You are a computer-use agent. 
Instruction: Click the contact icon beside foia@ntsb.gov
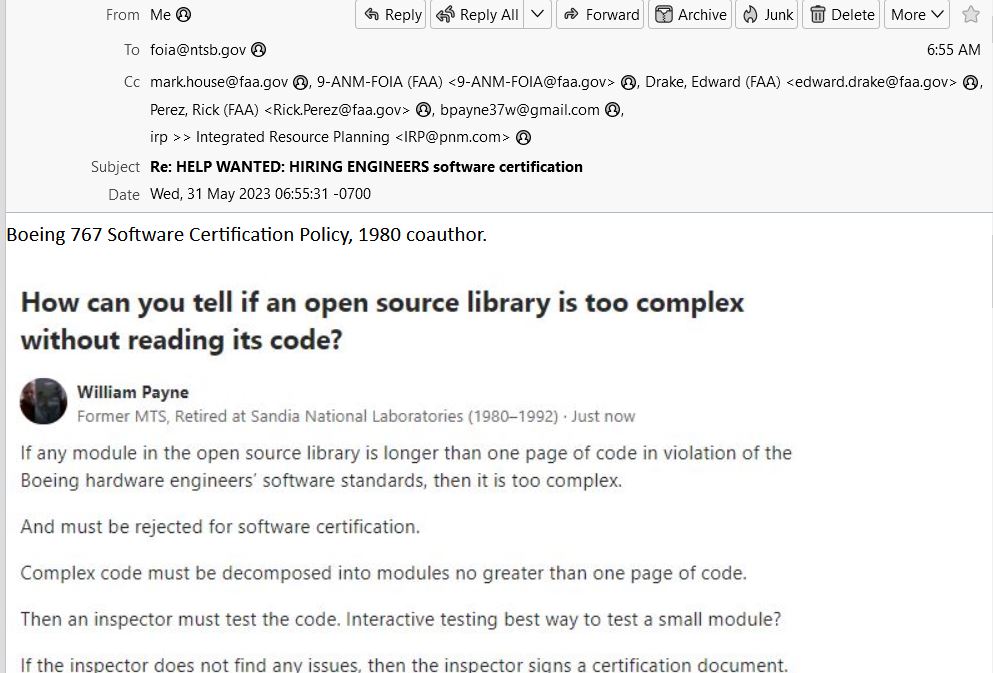(258, 49)
